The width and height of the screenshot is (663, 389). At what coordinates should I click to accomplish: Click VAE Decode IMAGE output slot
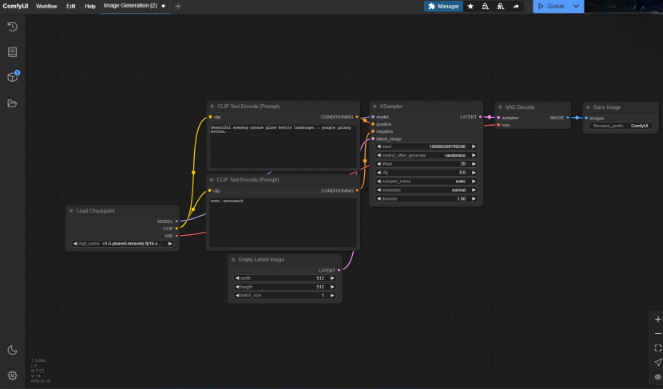point(567,118)
